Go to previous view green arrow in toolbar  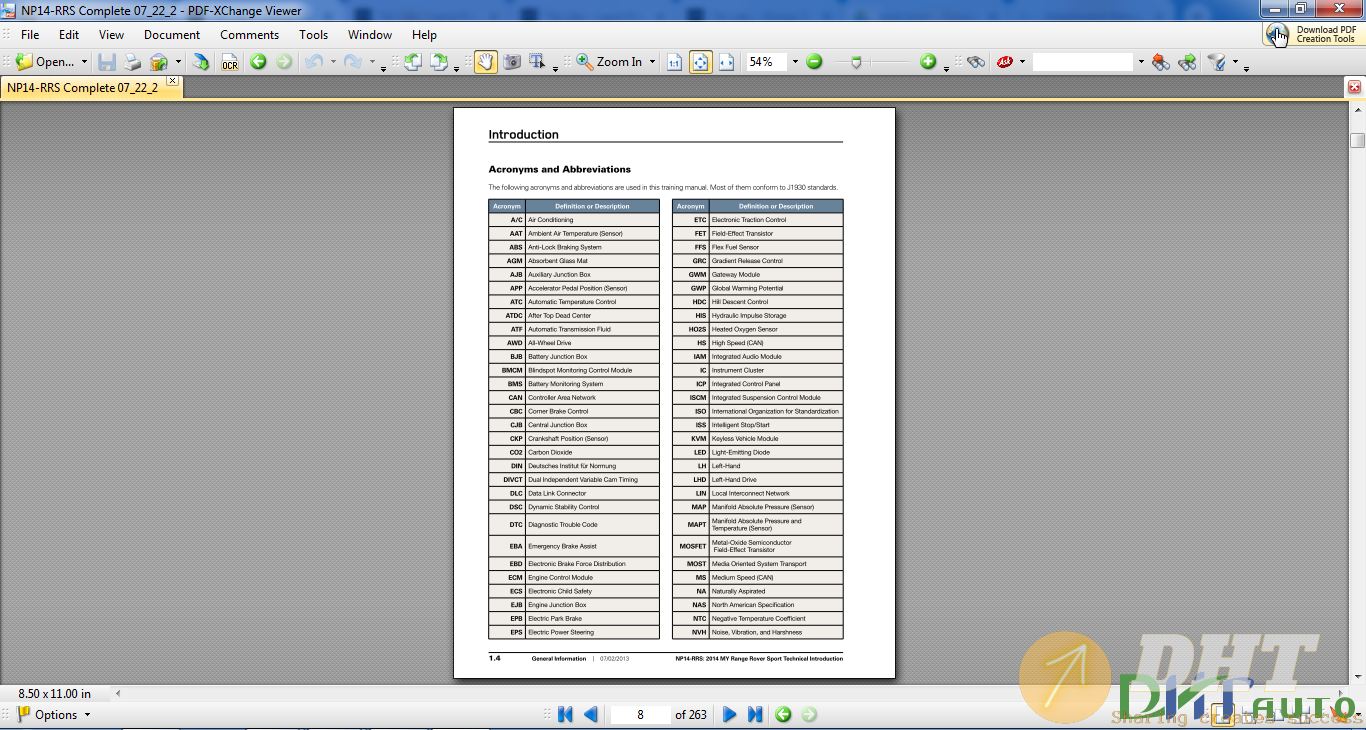point(258,62)
